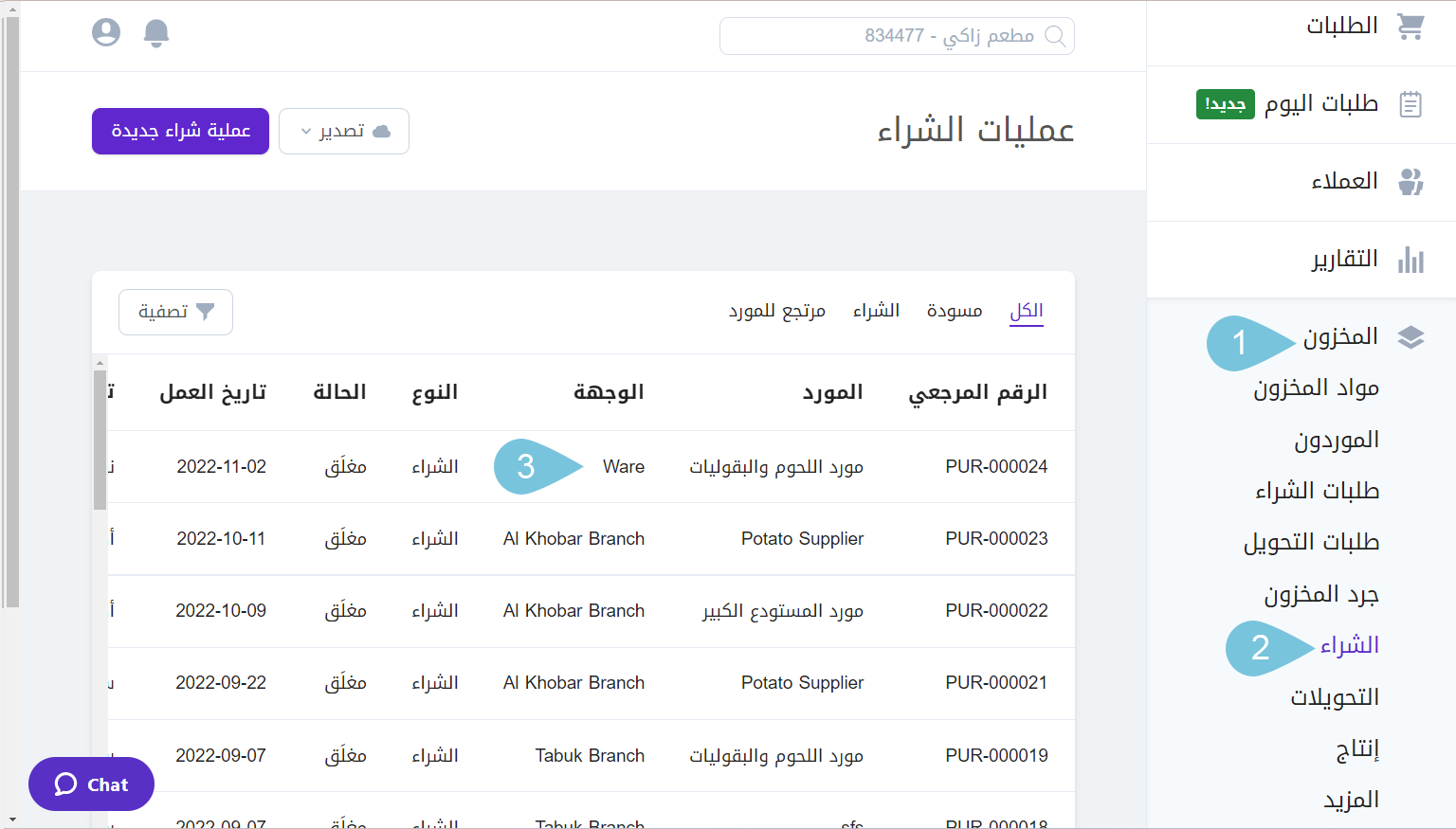Click the clipboard icon for طلبات اليوم
The image size is (1456, 829).
point(1410,104)
